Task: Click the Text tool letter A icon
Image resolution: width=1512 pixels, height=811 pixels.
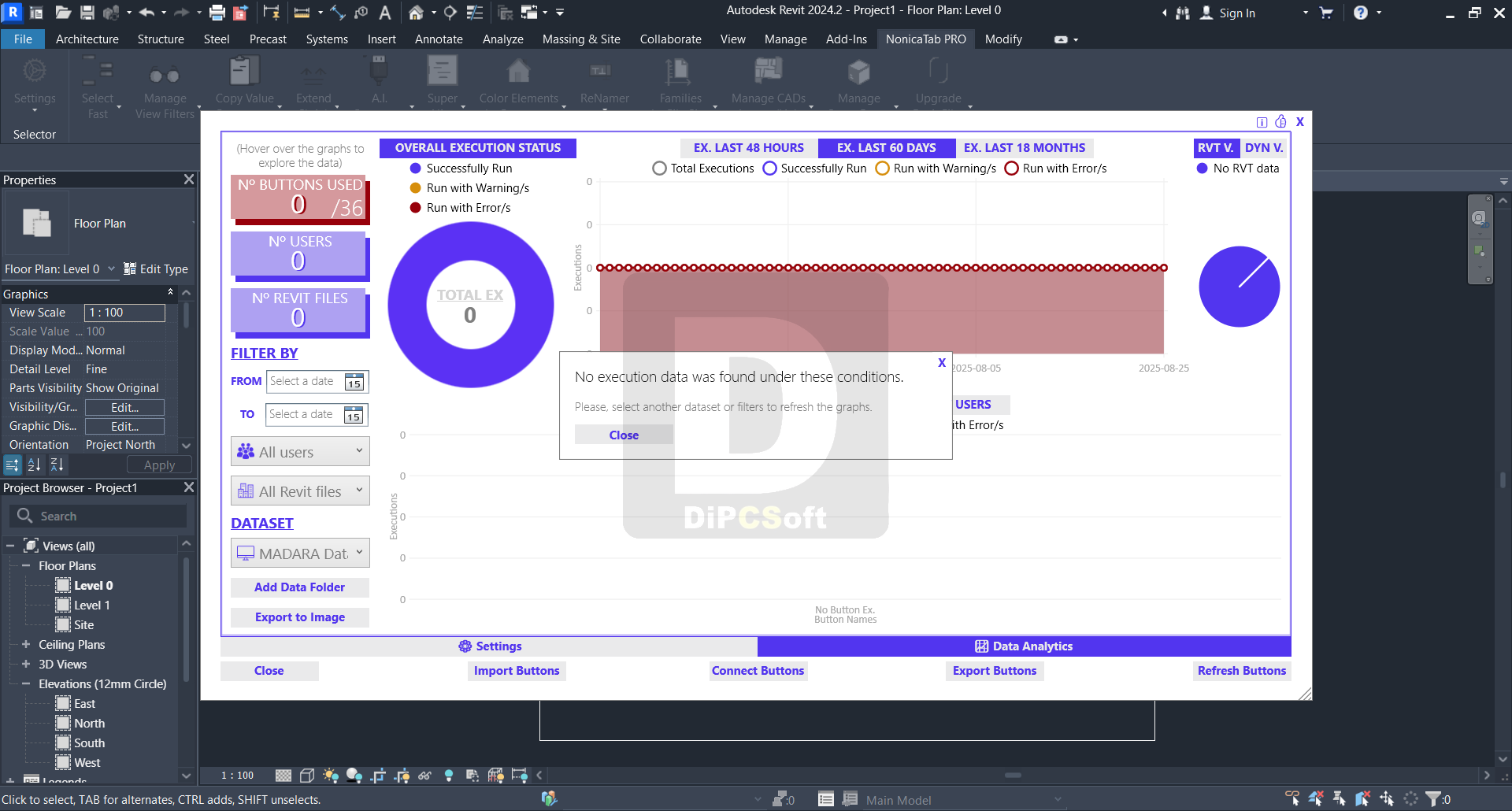Action: pyautogui.click(x=385, y=13)
